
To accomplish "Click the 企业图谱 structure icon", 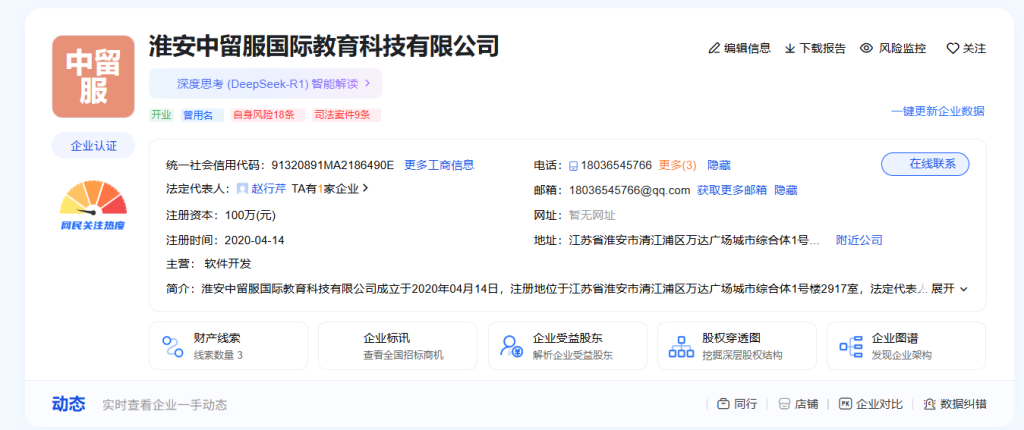I will 850,346.
